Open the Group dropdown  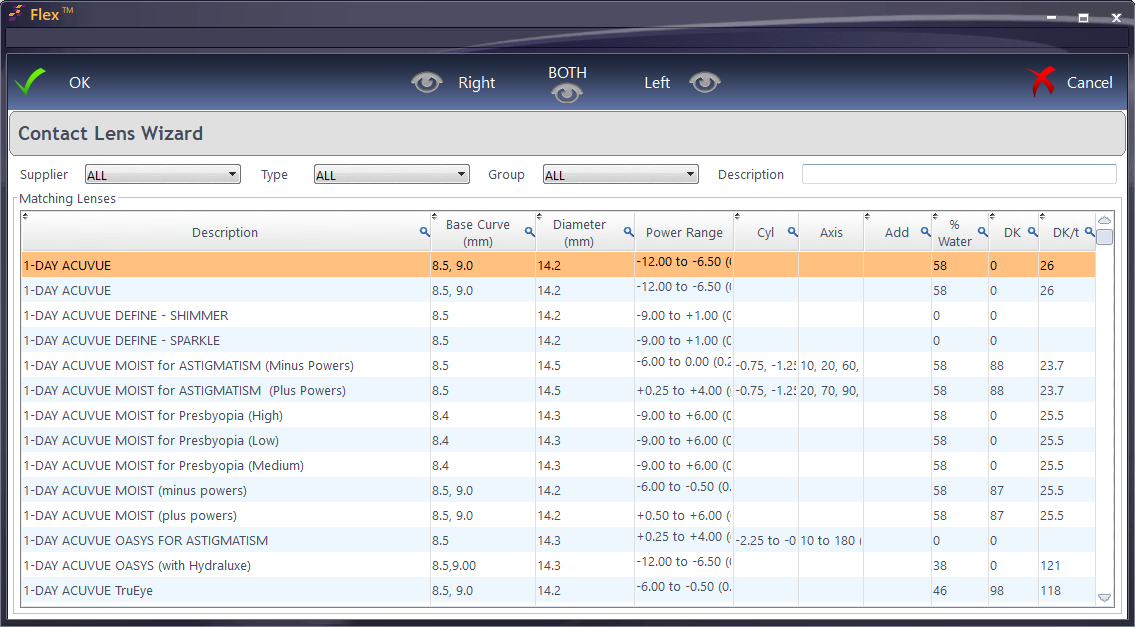[x=620, y=174]
